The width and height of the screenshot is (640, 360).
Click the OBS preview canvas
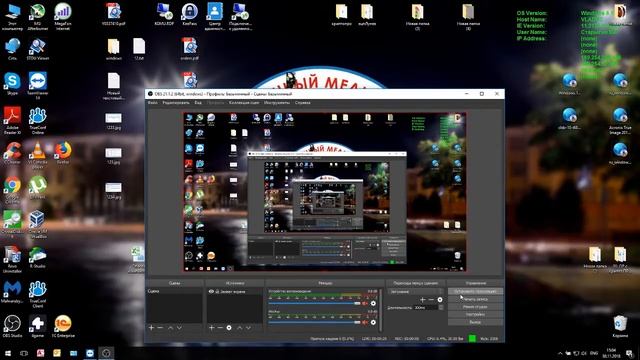tap(325, 192)
